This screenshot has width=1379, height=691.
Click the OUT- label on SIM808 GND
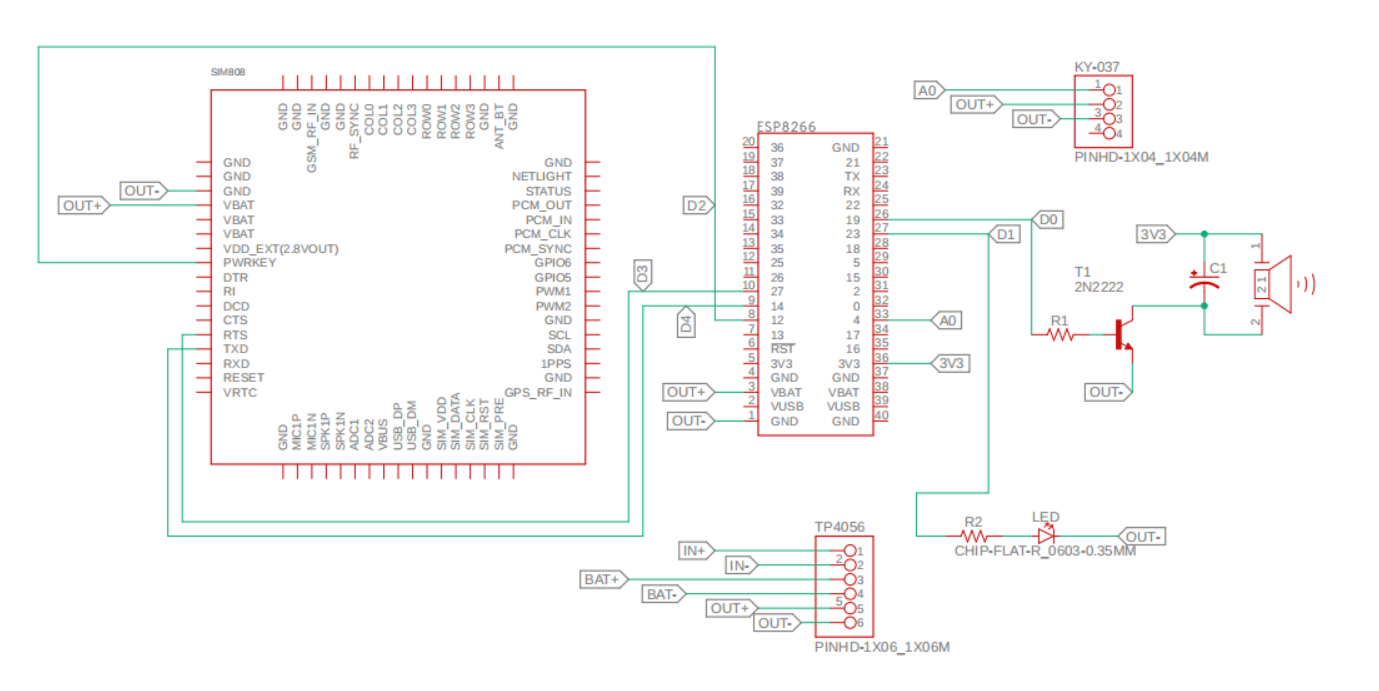pos(144,191)
